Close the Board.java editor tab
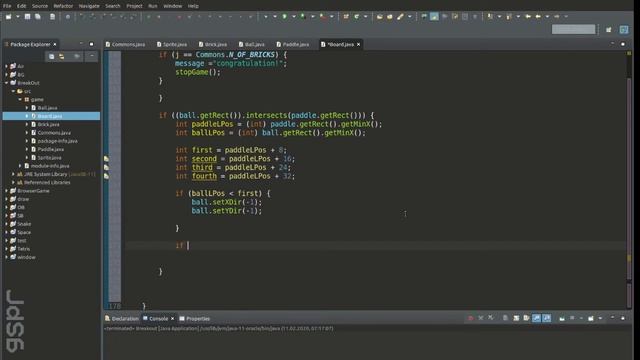This screenshot has width=640, height=360. coord(358,44)
